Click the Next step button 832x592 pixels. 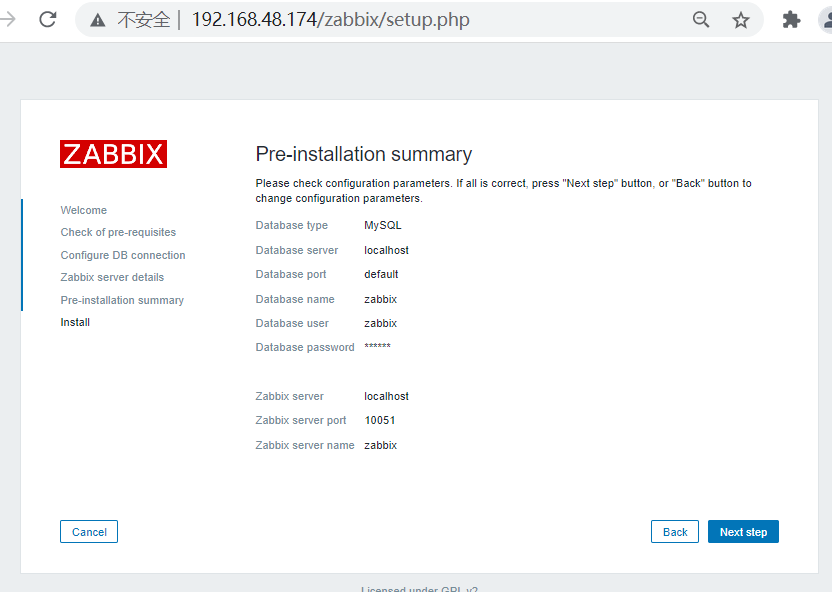(743, 532)
